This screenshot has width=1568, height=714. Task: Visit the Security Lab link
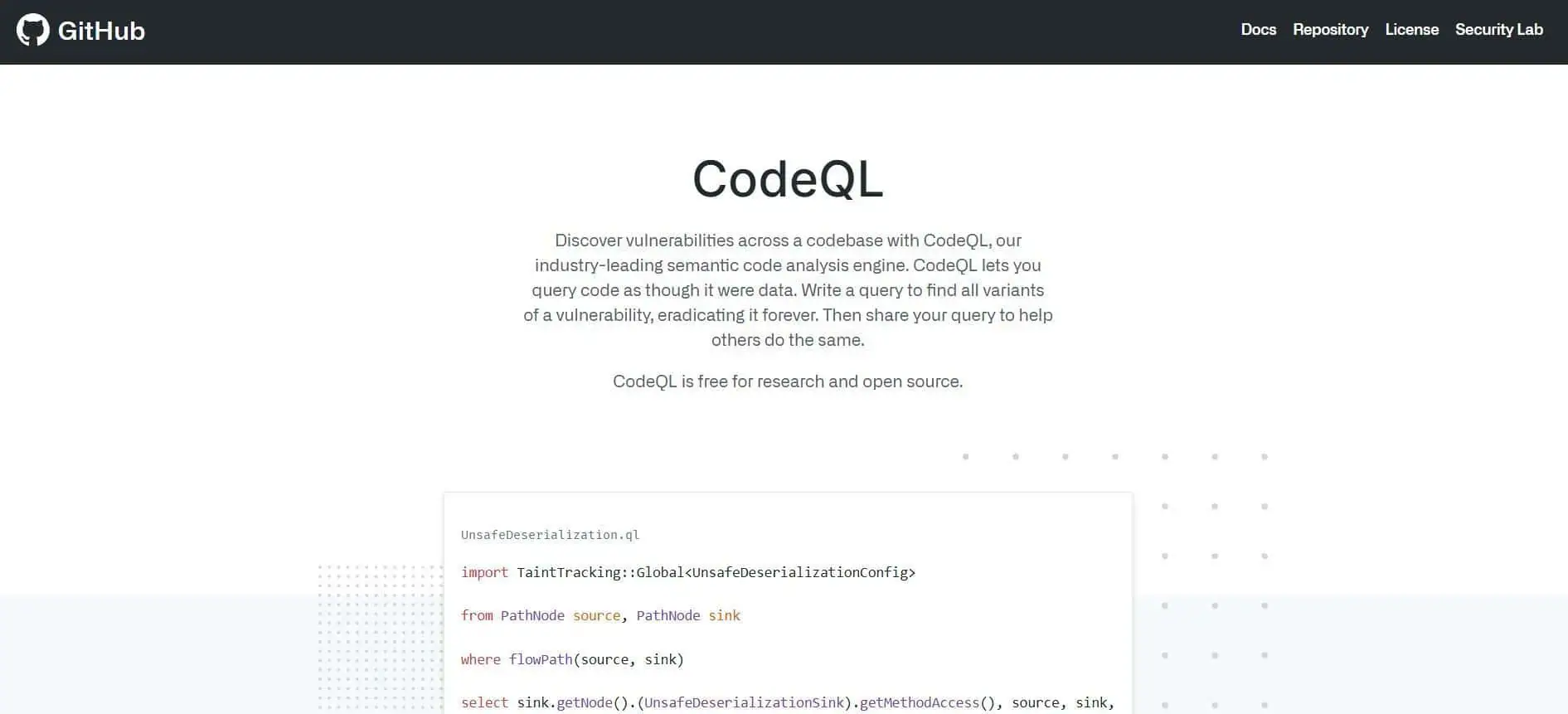pyautogui.click(x=1498, y=30)
